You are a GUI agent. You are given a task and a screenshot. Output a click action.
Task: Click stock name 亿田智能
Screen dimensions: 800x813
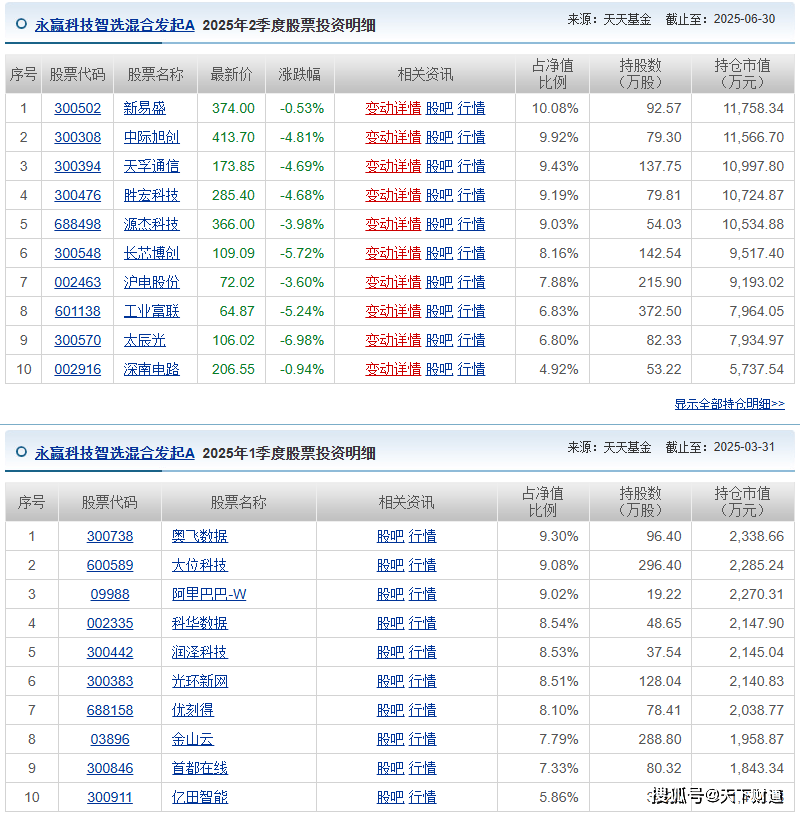pos(199,797)
